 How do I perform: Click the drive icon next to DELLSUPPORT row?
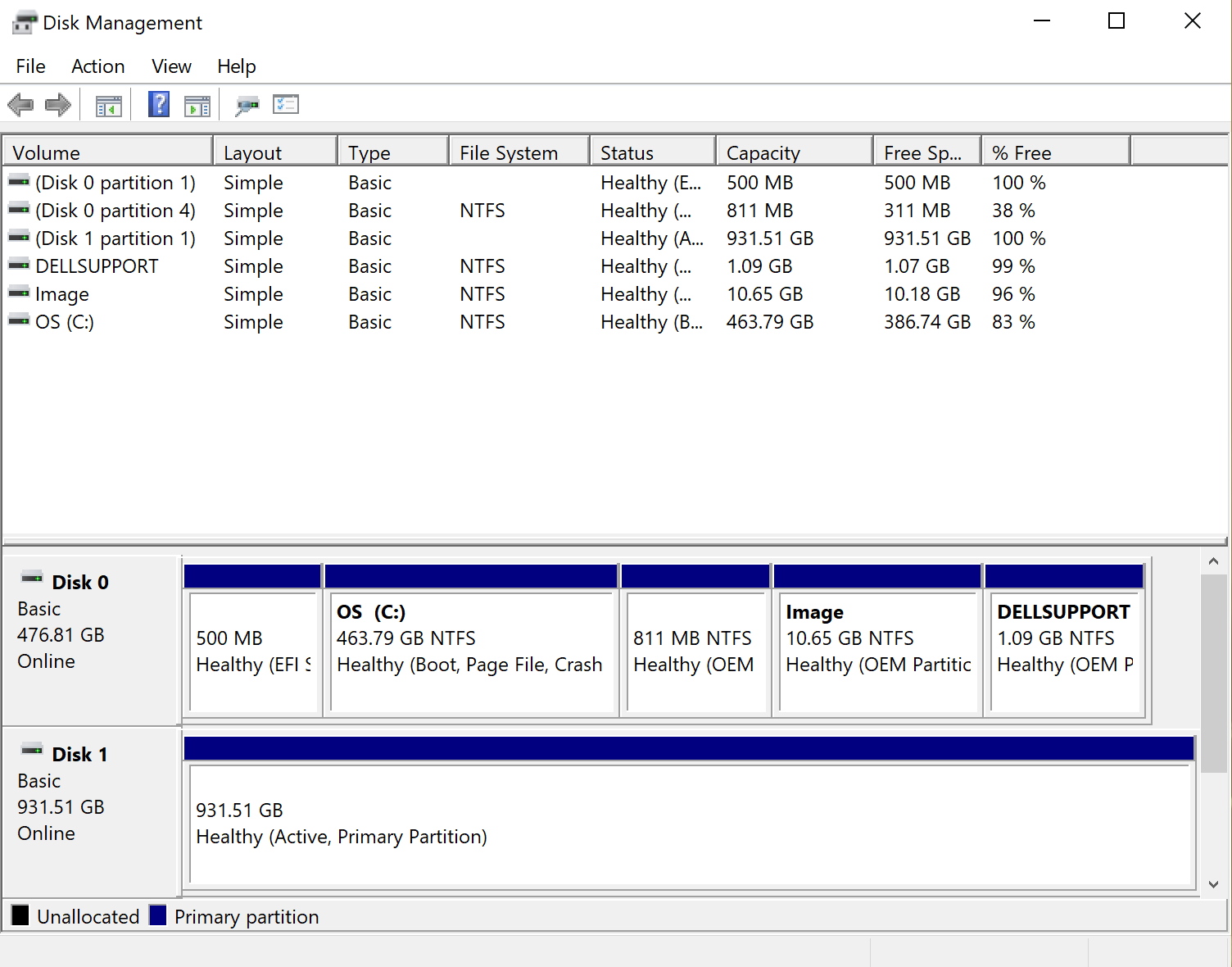pos(19,266)
